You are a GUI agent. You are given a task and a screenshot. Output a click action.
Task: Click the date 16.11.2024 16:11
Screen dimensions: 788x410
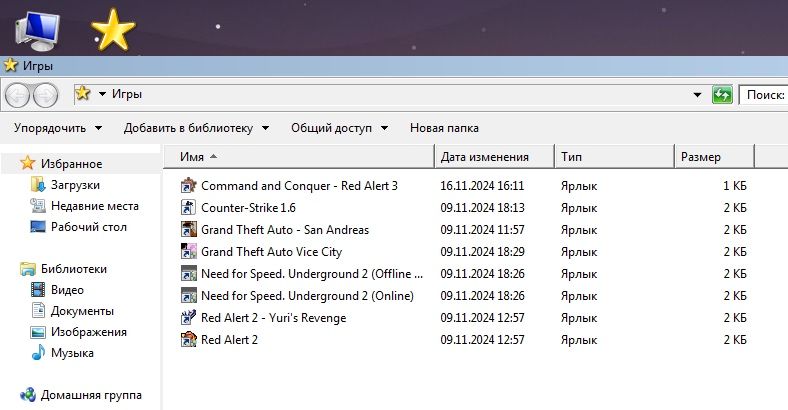(x=482, y=186)
